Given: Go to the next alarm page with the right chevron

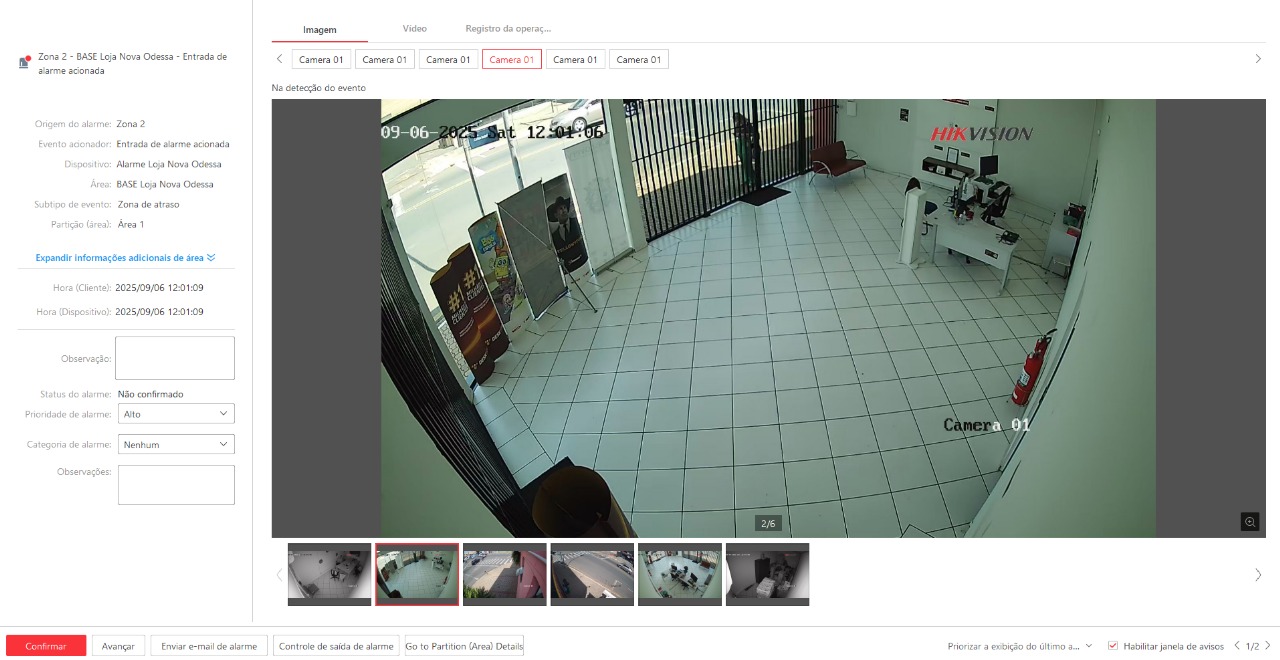Looking at the screenshot, I should point(1268,646).
